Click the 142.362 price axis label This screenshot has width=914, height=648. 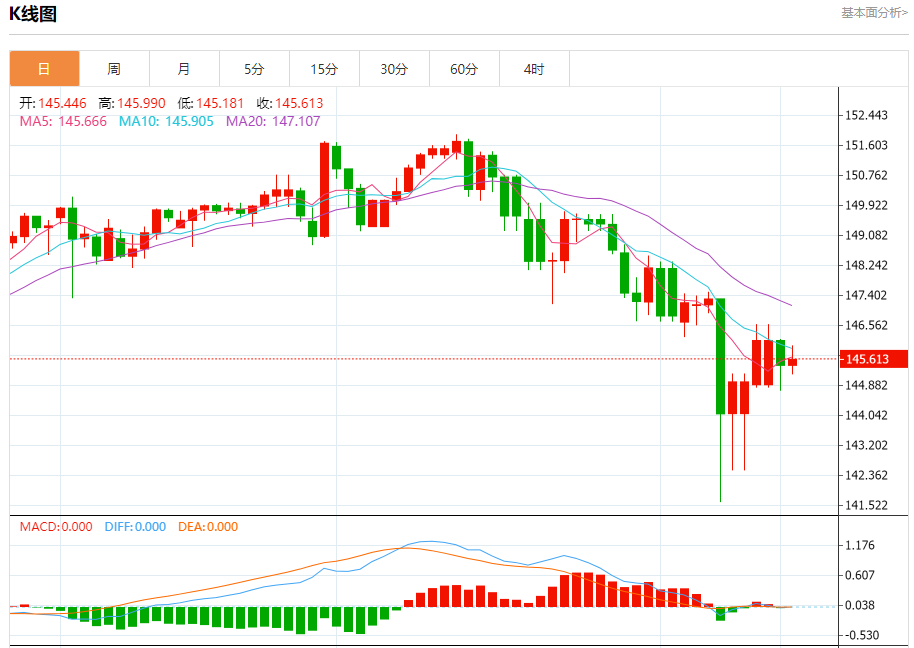tap(866, 476)
